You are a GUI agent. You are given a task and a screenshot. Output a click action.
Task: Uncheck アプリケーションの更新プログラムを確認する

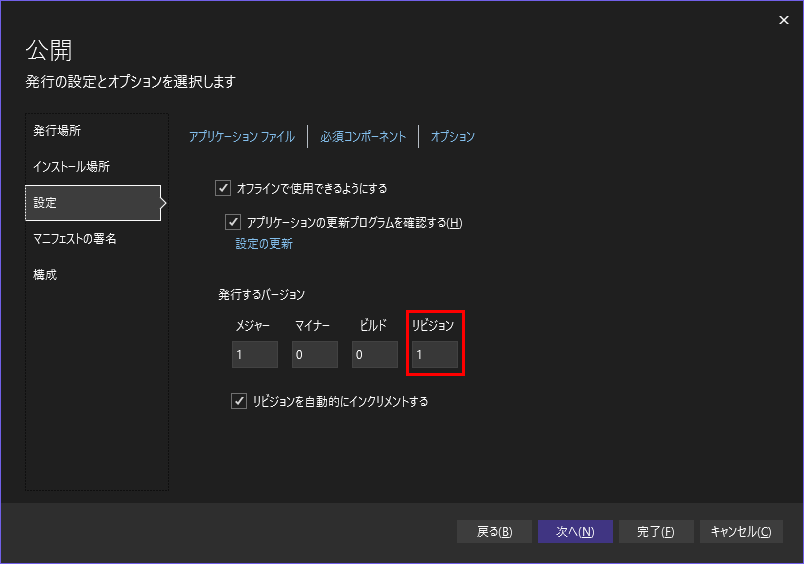[234, 222]
